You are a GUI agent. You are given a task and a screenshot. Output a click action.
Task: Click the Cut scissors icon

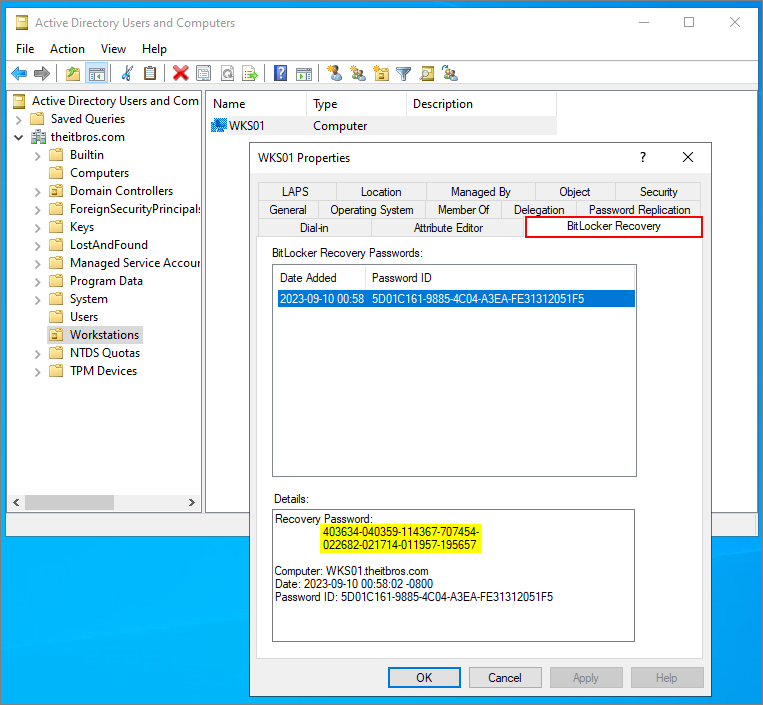[127, 73]
